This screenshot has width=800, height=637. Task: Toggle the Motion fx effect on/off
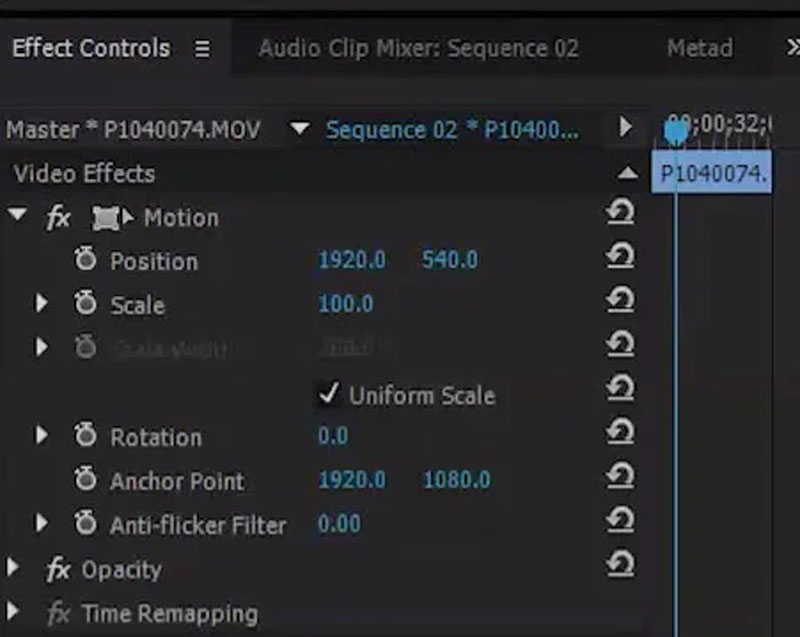[x=58, y=218]
